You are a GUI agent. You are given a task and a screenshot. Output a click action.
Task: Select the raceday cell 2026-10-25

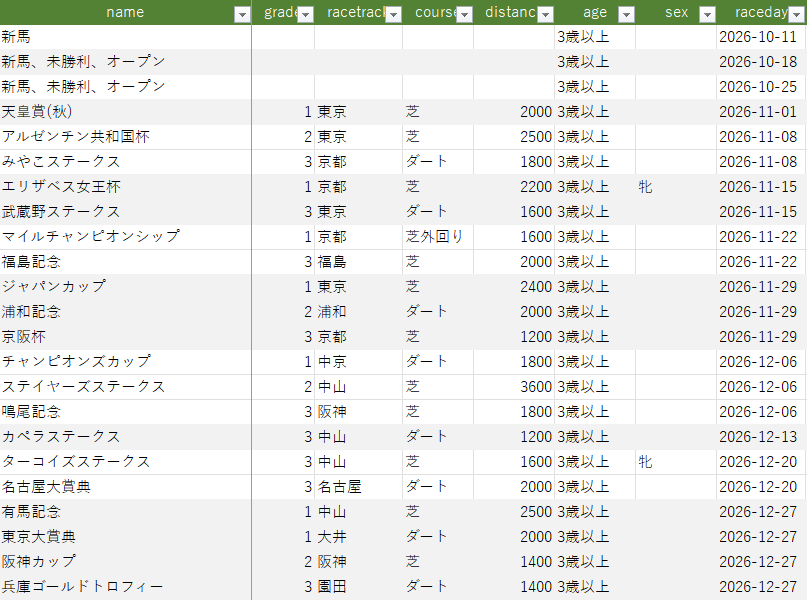point(761,87)
